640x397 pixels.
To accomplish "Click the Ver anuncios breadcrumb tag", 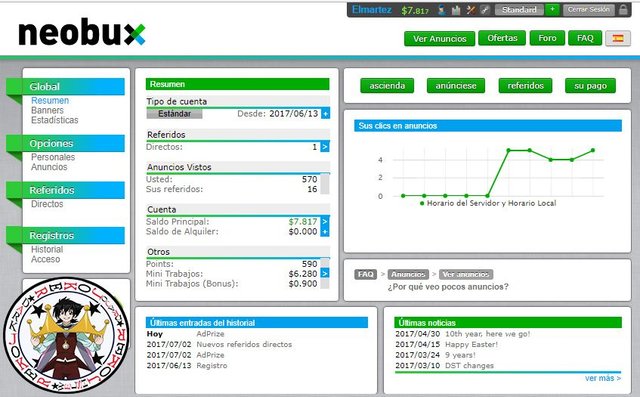I will coord(466,274).
